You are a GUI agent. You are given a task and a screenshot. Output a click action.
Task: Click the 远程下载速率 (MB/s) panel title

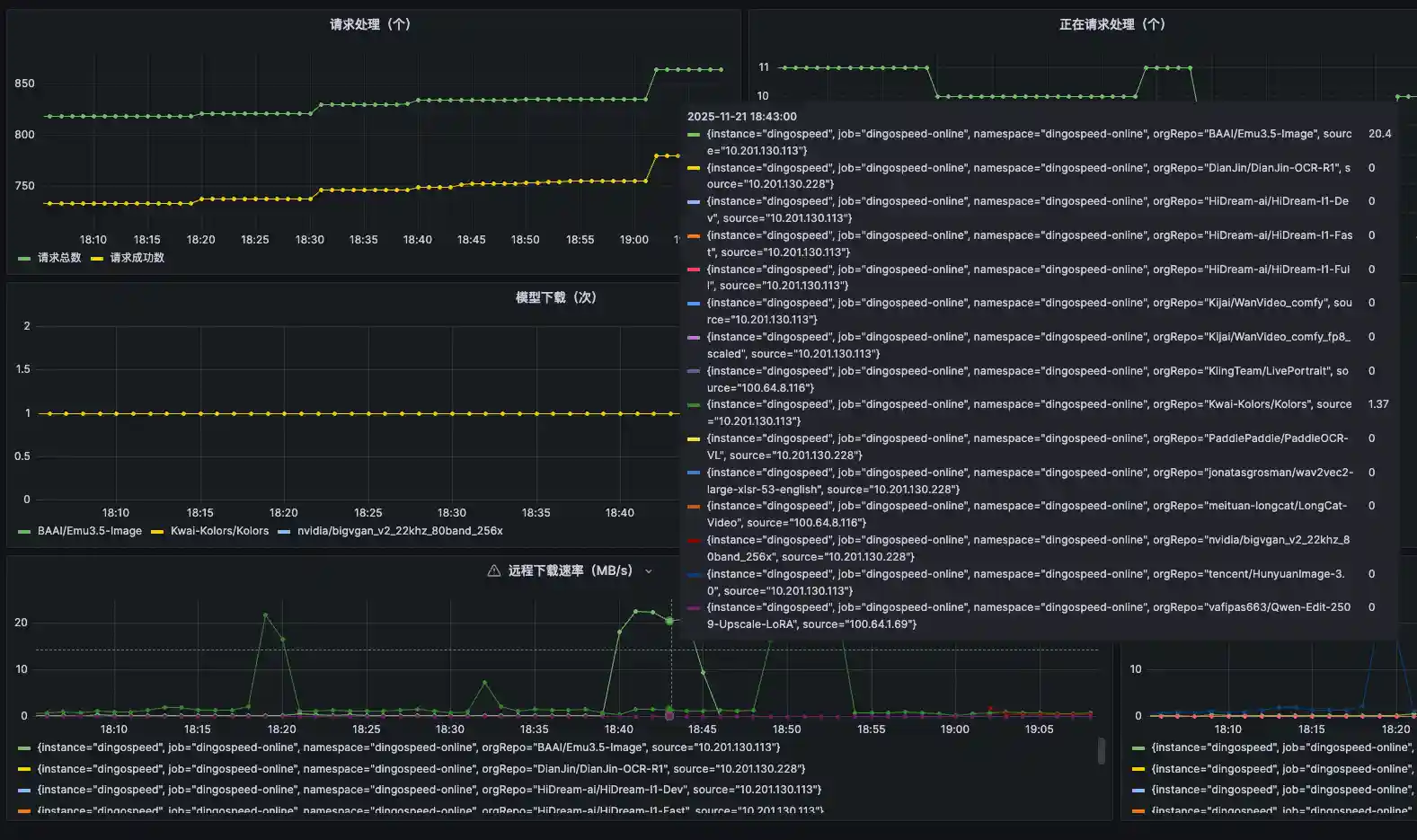[x=570, y=570]
